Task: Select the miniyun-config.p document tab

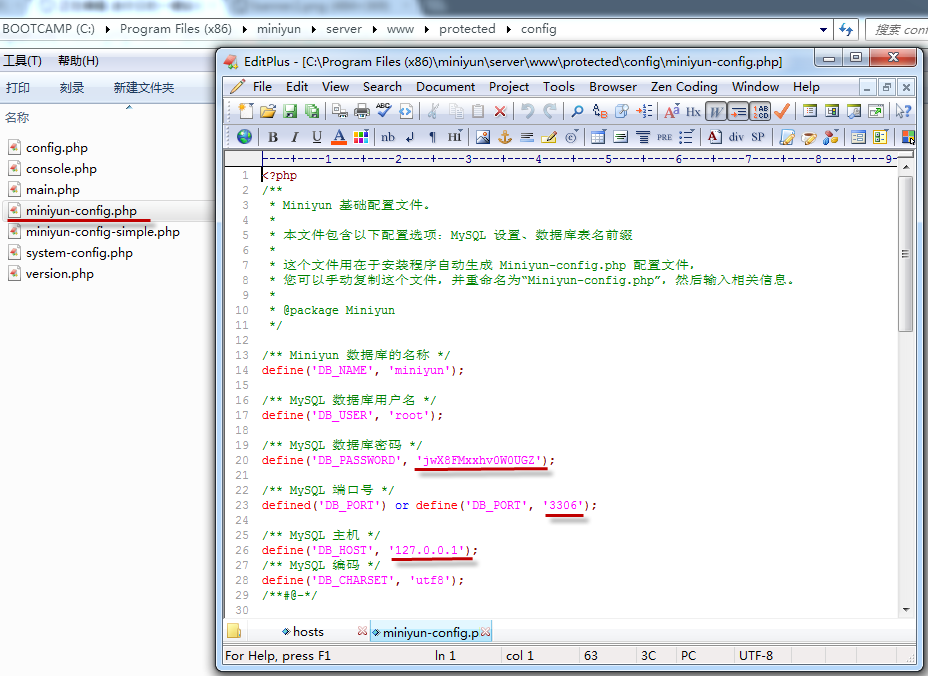Action: (x=430, y=632)
